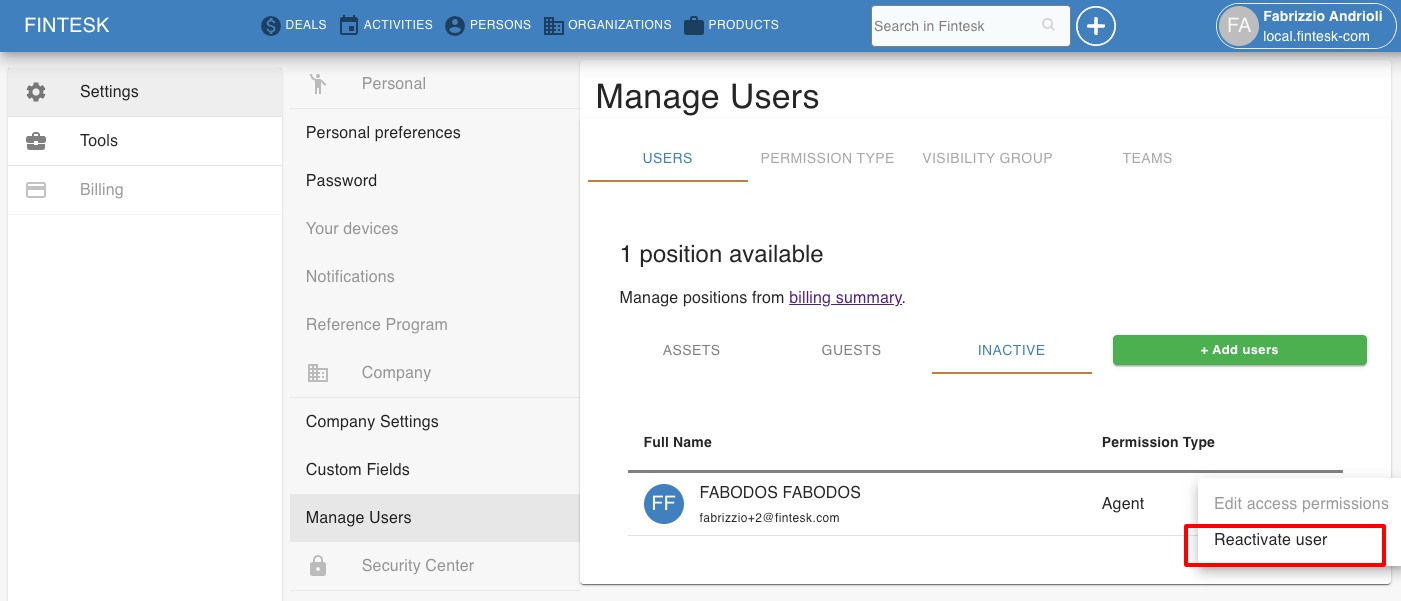This screenshot has width=1401, height=601.
Task: Select Settings in left sidebar
Action: pos(145,92)
